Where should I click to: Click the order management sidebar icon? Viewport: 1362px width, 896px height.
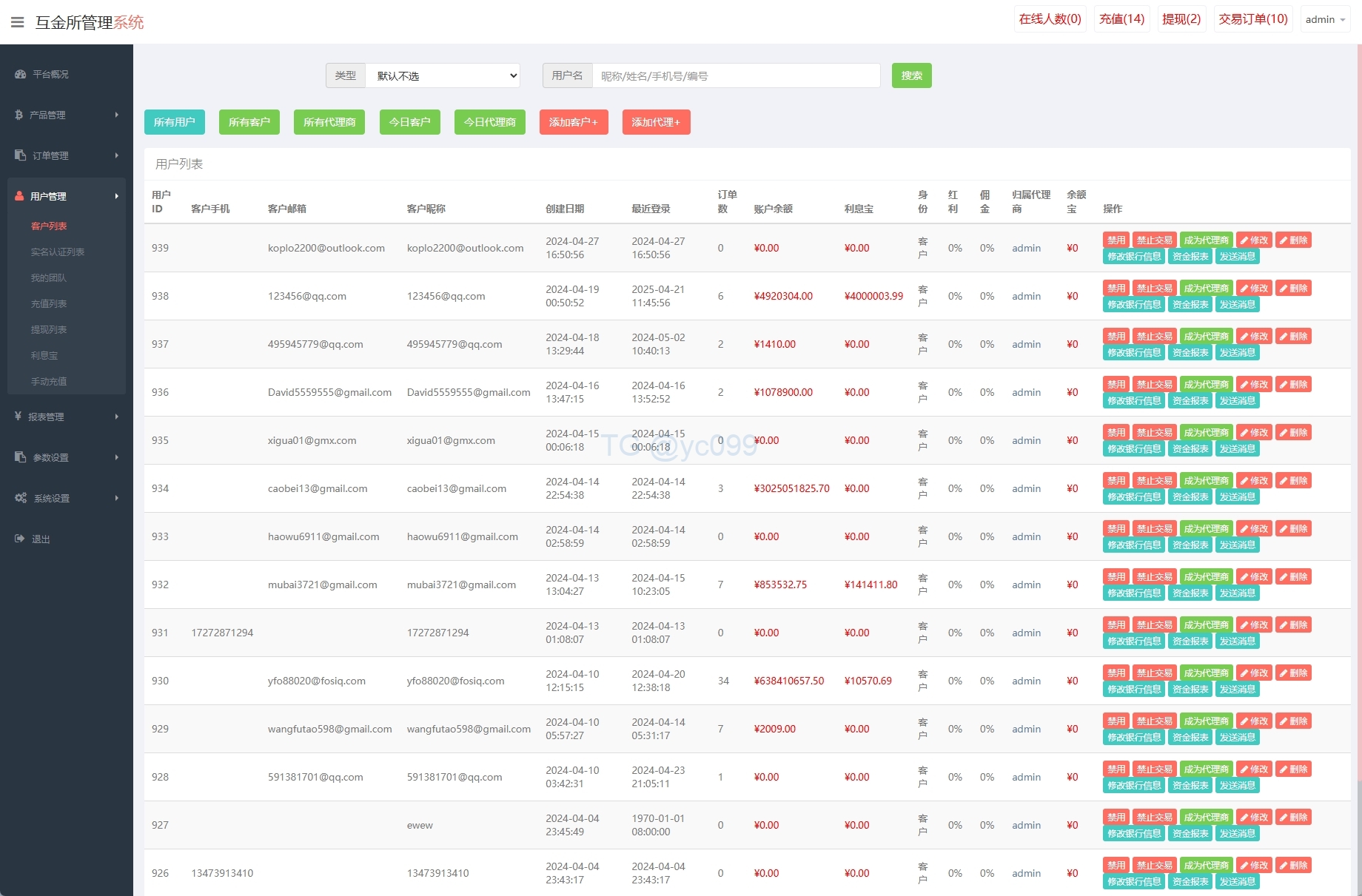(20, 155)
